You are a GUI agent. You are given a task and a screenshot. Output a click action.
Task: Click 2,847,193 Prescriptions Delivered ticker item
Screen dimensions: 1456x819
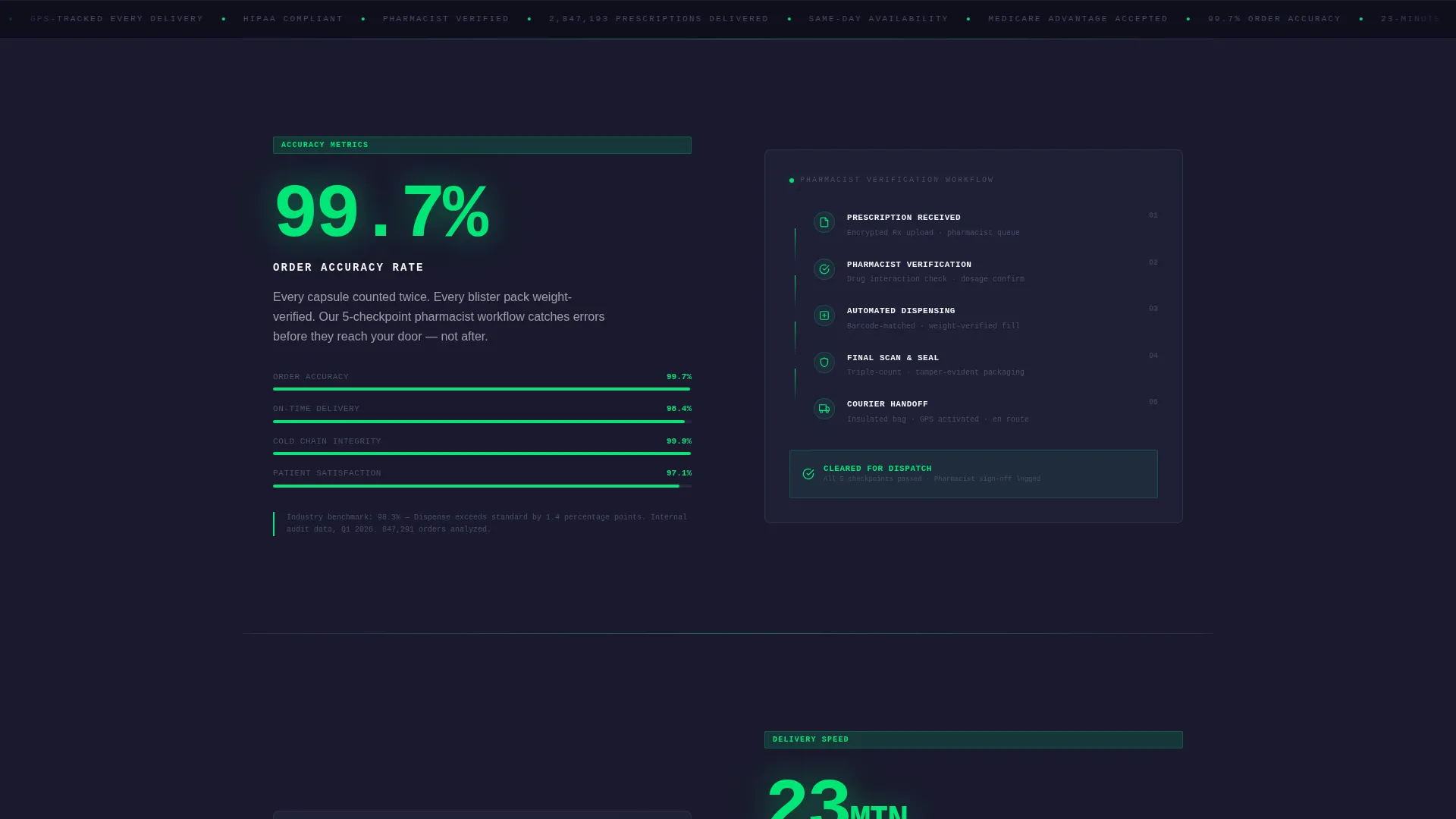659,19
